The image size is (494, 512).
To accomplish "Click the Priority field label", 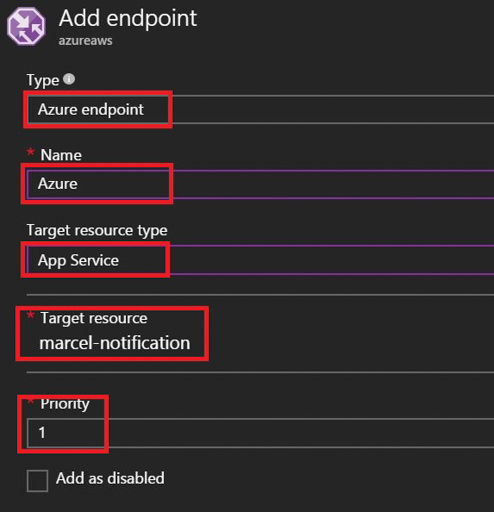I will [65, 404].
